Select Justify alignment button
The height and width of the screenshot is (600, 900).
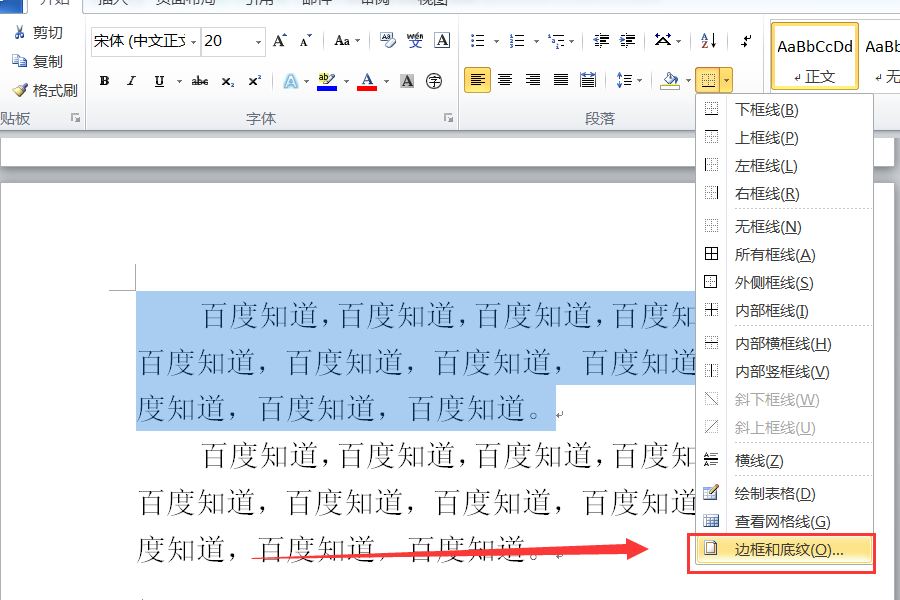click(x=560, y=80)
